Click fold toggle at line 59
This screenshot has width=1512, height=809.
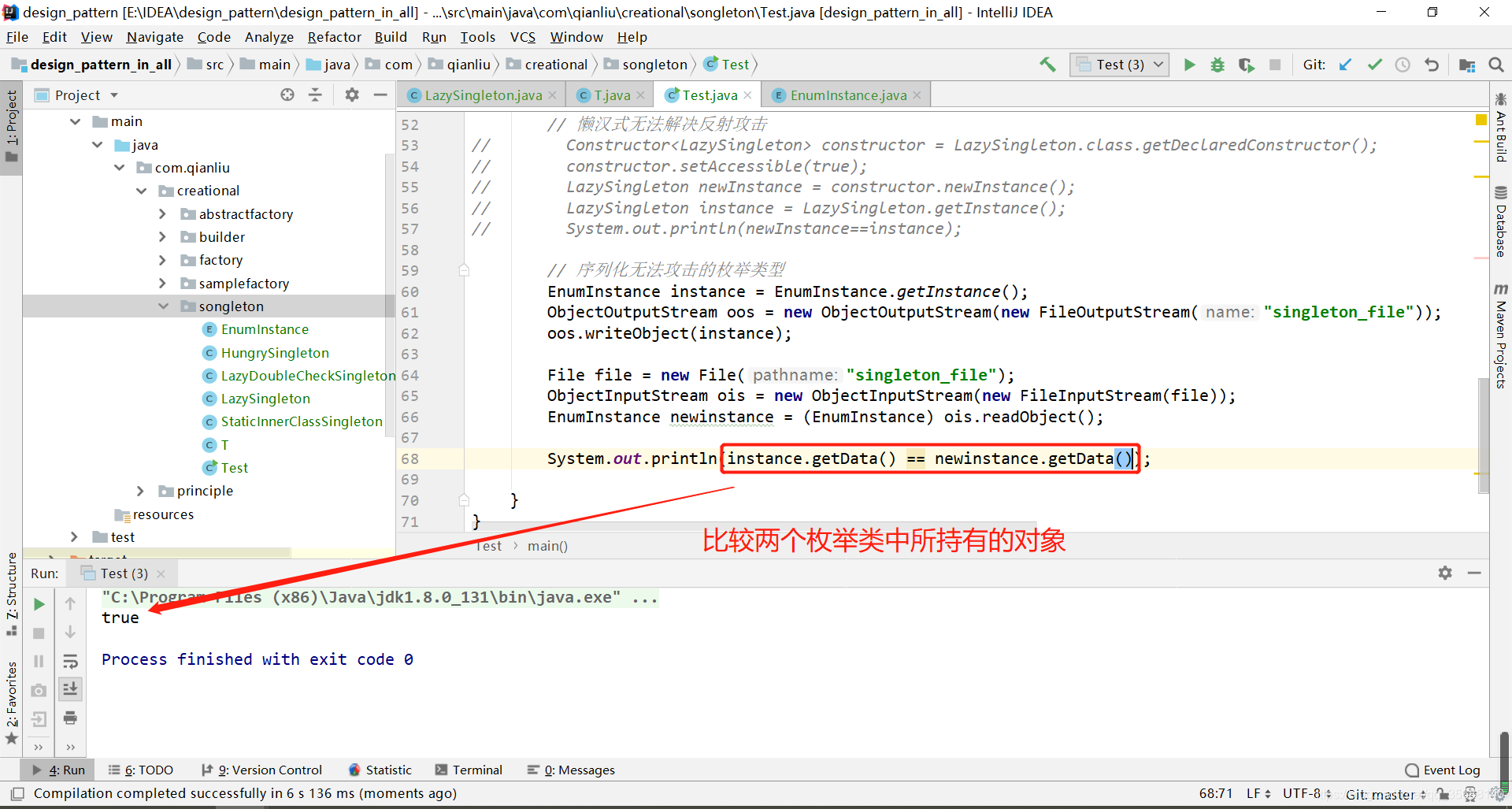[x=464, y=270]
